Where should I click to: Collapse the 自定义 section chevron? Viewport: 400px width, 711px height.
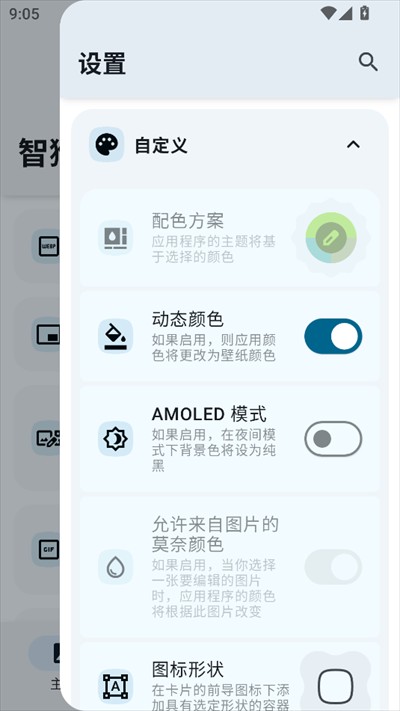point(353,145)
